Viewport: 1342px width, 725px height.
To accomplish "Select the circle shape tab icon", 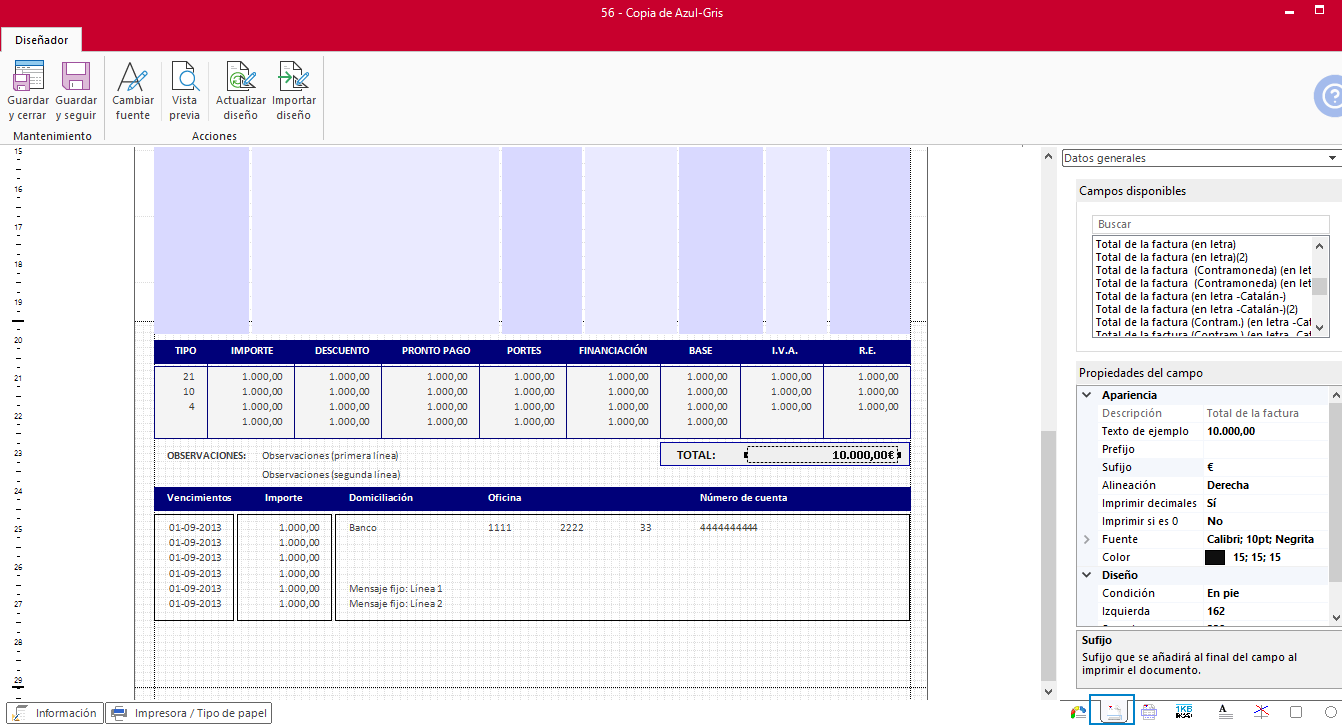I will coord(1333,712).
